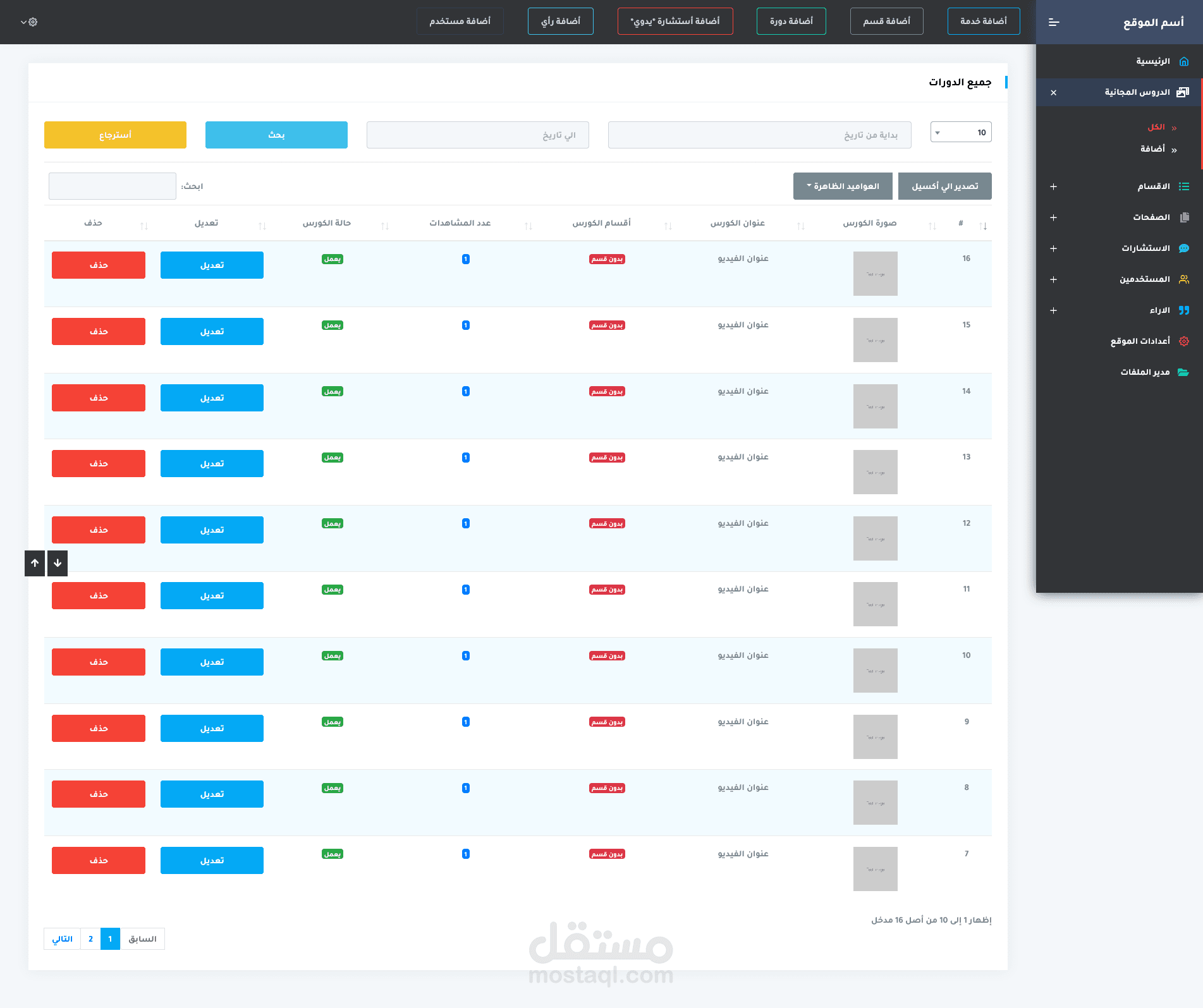The width and height of the screenshot is (1203, 1008).
Task: Click the الصفحات pages icon
Action: tap(1184, 217)
